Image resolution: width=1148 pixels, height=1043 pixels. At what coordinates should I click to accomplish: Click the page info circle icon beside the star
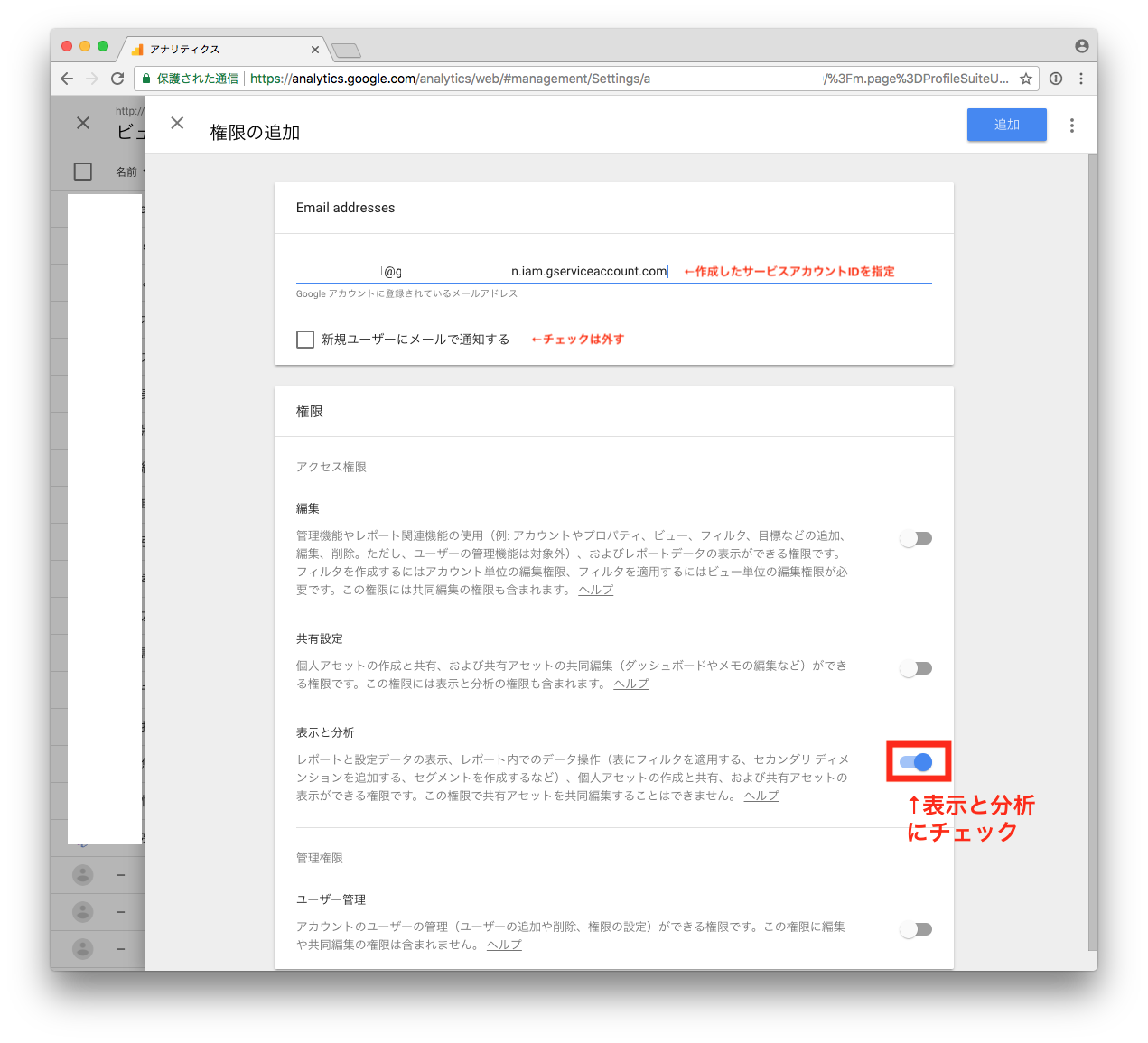1055,79
